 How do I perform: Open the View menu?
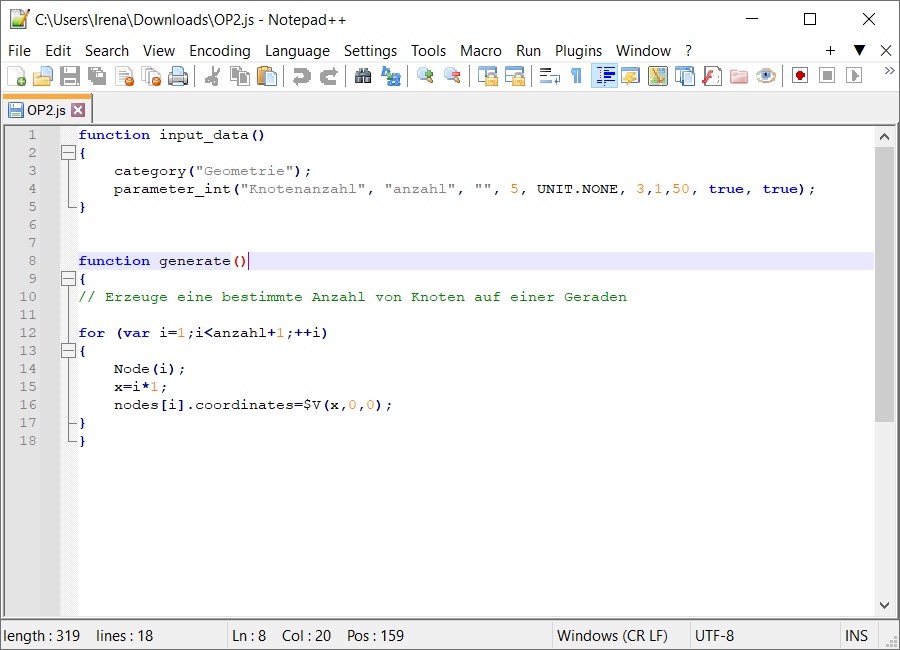tap(159, 51)
